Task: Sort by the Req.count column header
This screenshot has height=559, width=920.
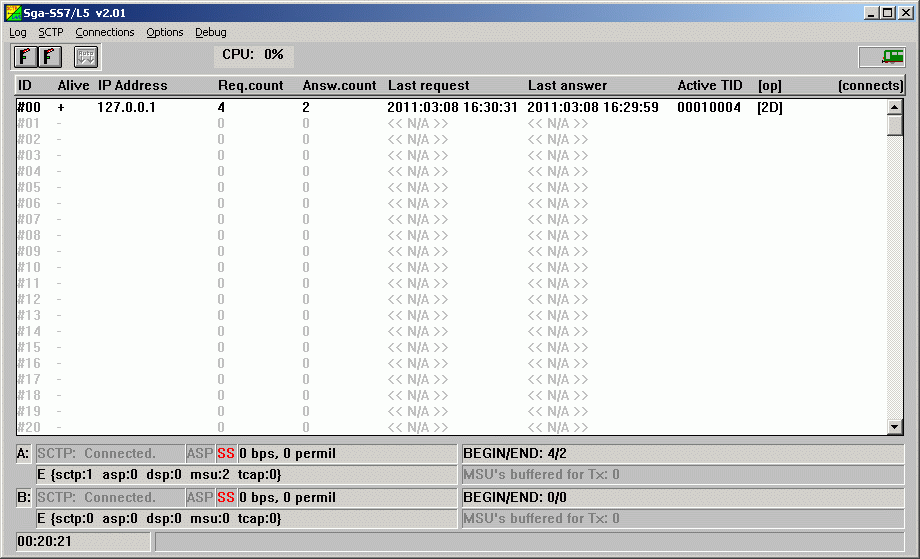Action: pos(250,86)
